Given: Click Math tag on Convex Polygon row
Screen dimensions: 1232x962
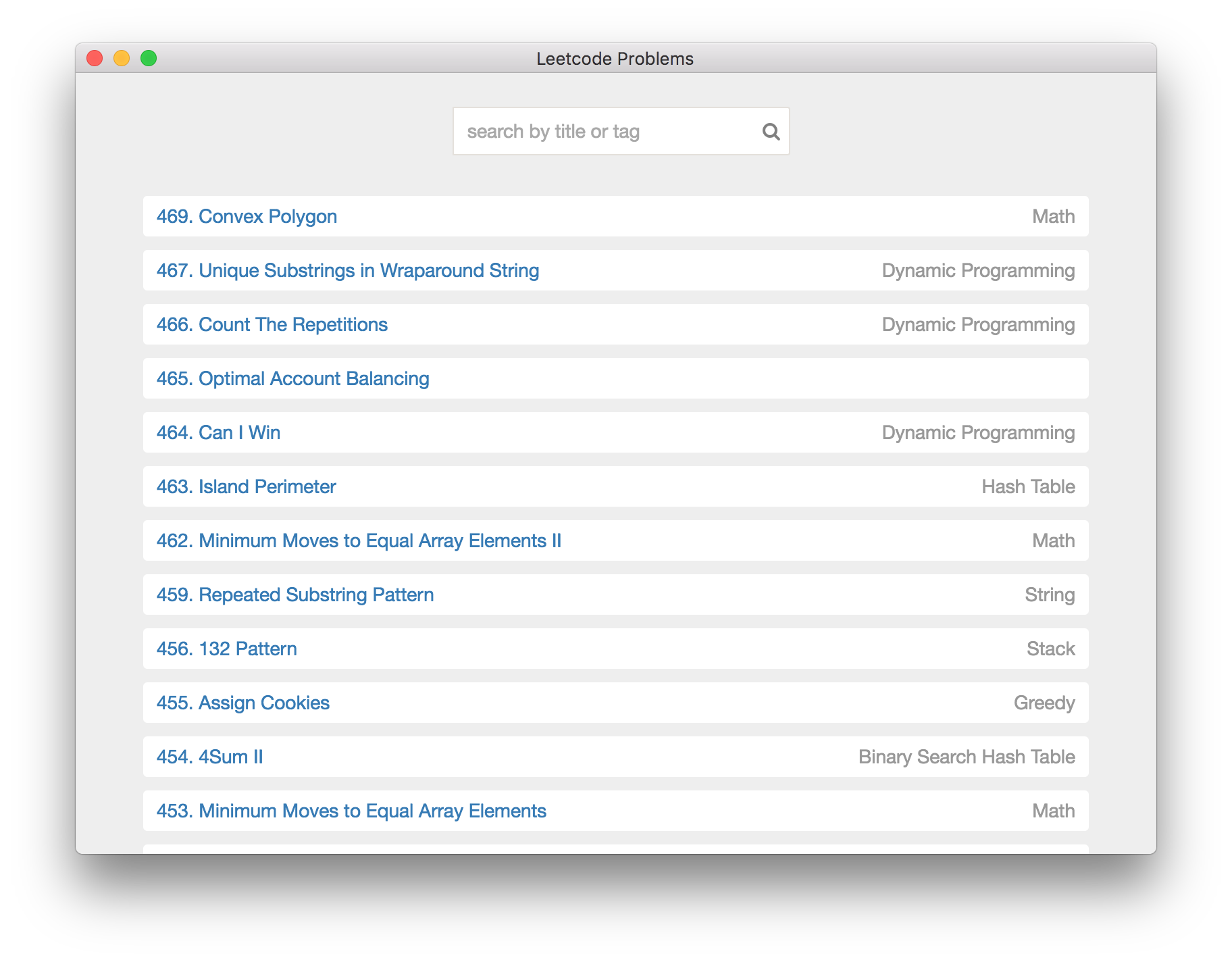Looking at the screenshot, I should pos(1053,216).
